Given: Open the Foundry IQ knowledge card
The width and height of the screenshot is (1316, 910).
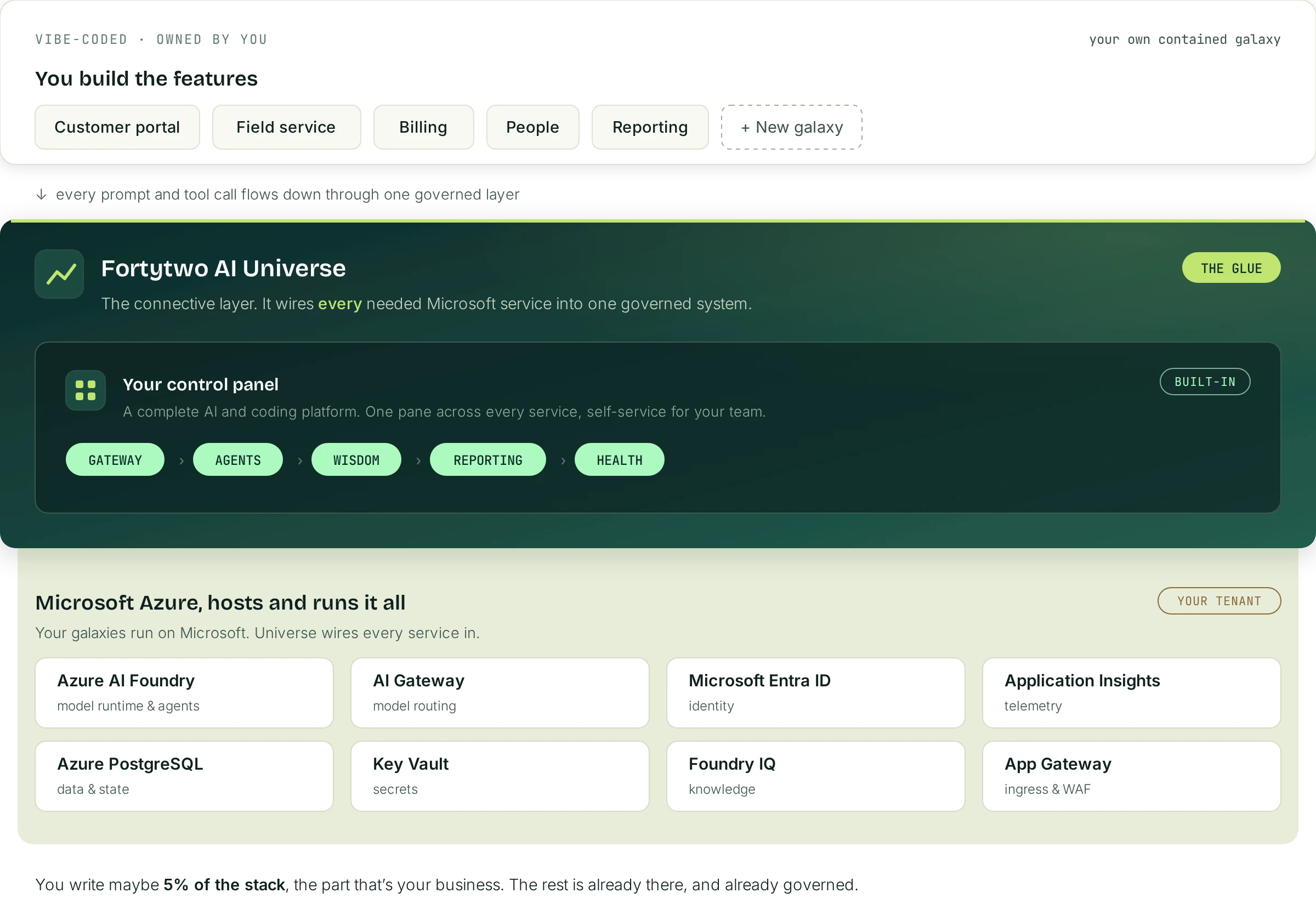Looking at the screenshot, I should point(816,776).
